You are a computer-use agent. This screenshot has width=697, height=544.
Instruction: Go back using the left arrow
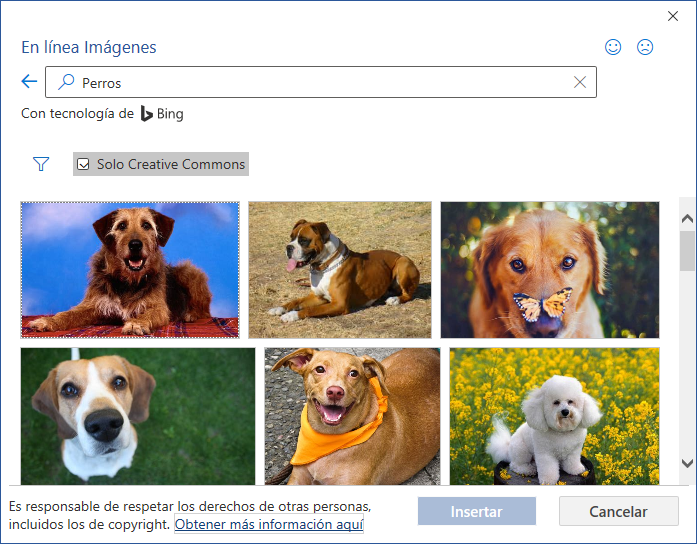click(29, 82)
